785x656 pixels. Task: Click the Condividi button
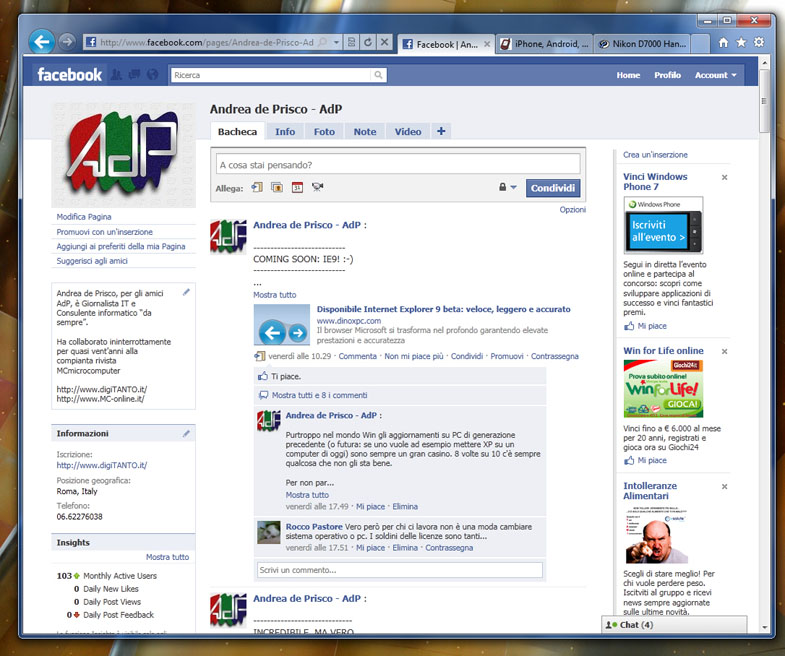(553, 188)
